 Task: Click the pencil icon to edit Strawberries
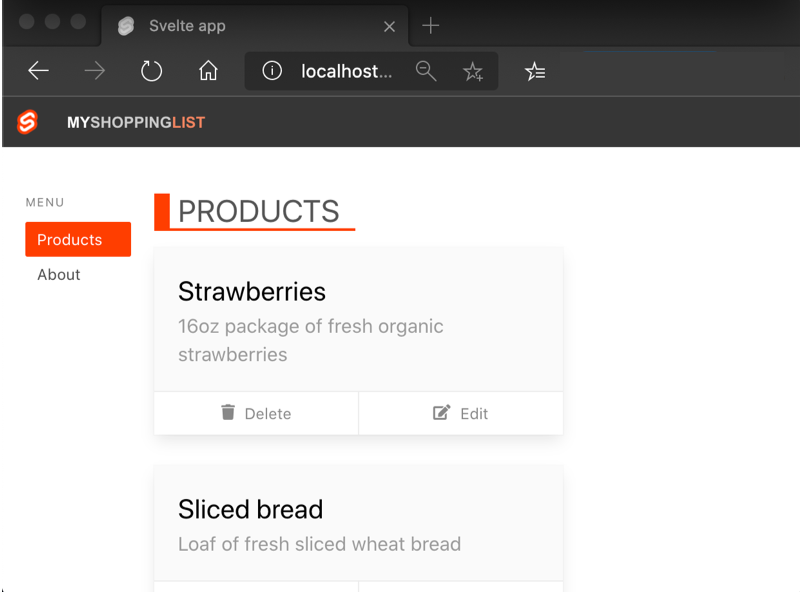click(x=442, y=413)
